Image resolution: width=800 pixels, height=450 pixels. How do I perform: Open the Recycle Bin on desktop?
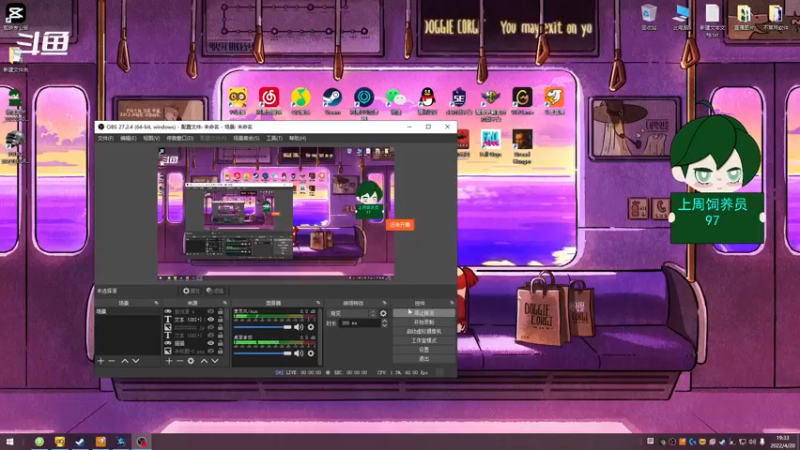[x=649, y=17]
